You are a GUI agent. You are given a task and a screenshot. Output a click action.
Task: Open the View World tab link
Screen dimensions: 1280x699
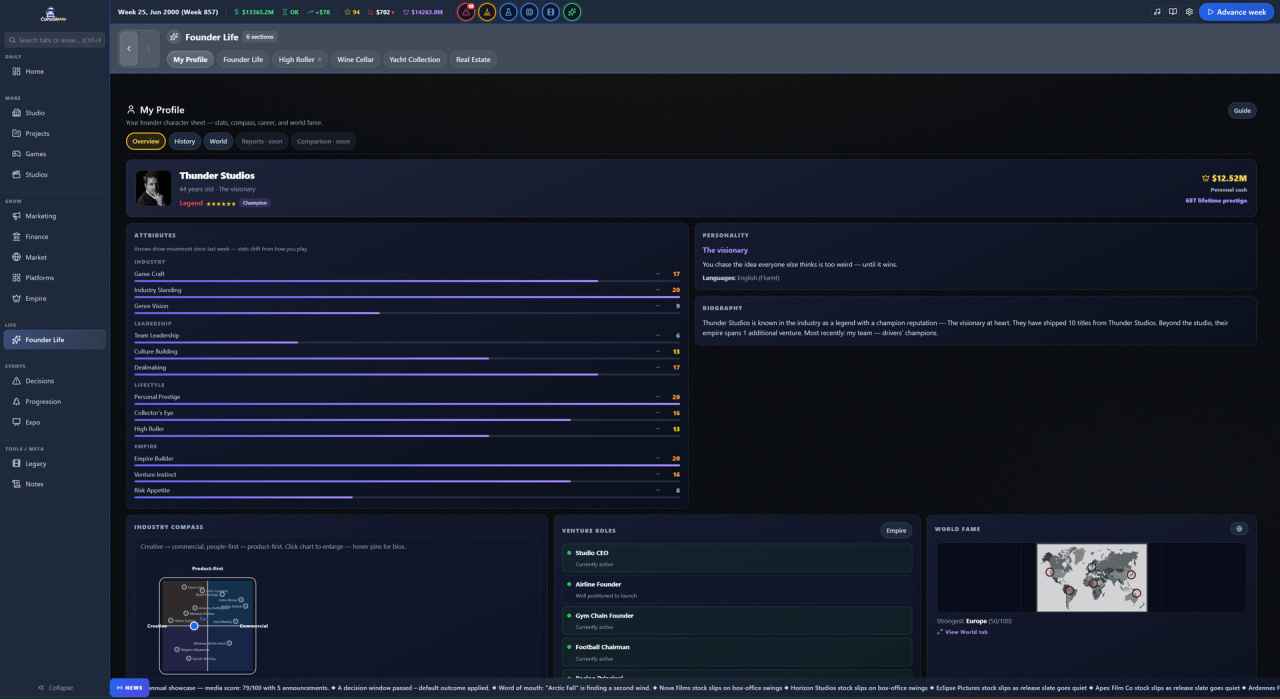[x=962, y=632]
